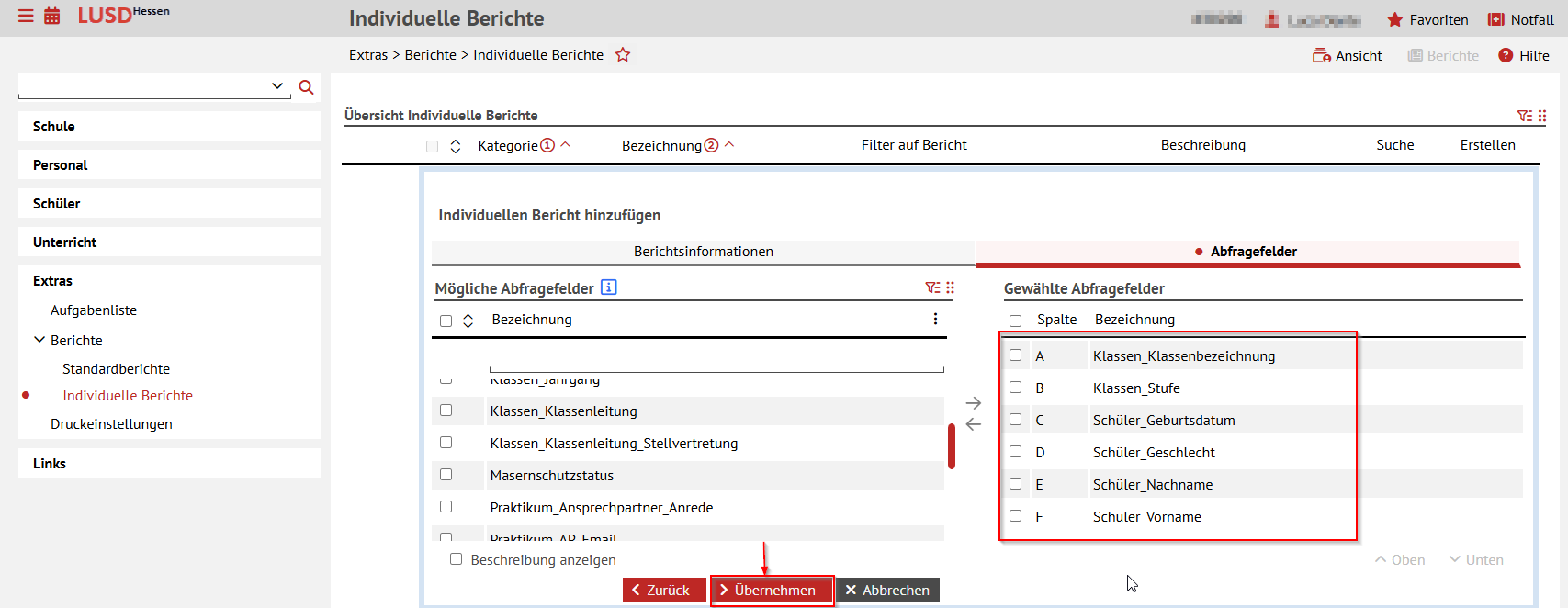The image size is (1568, 608).
Task: Check Klassen_Klassenleitung_Stellvertretung field
Action: (446, 443)
